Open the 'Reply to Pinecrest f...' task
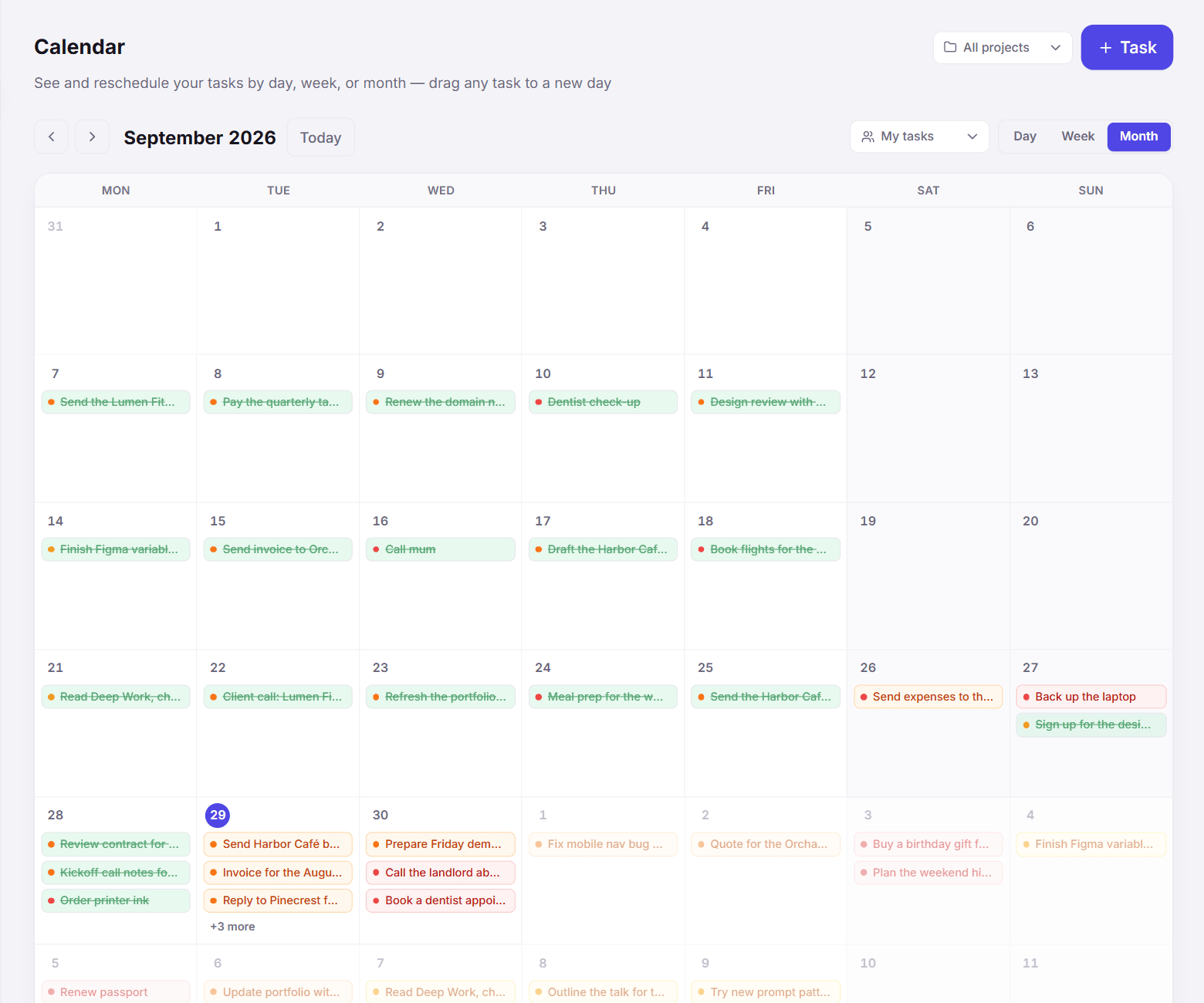Image resolution: width=1204 pixels, height=1003 pixels. coord(278,900)
